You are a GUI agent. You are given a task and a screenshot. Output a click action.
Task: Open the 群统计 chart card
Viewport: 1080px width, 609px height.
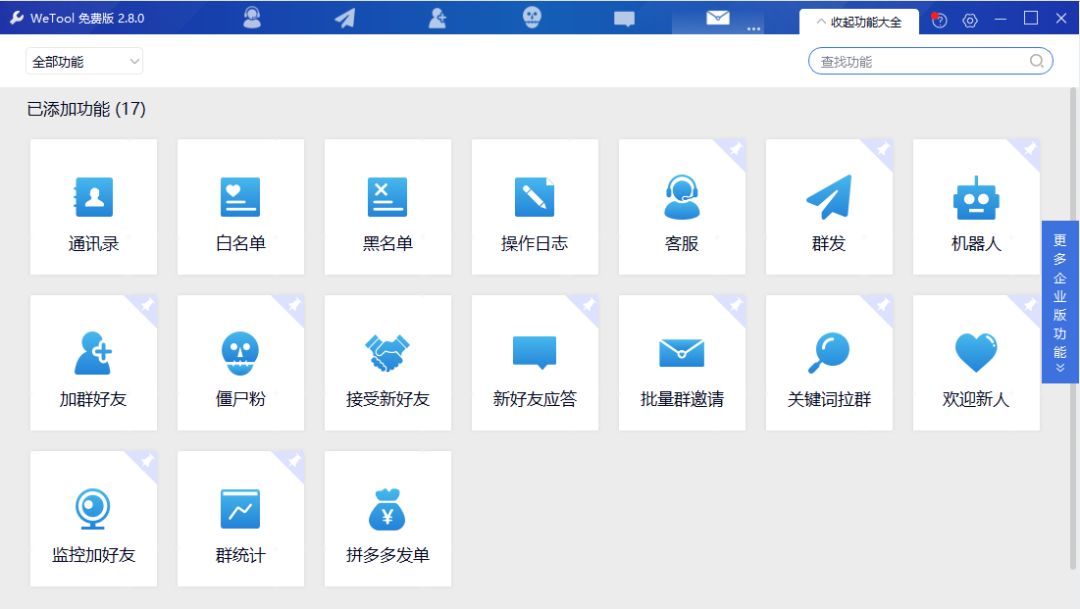point(240,519)
